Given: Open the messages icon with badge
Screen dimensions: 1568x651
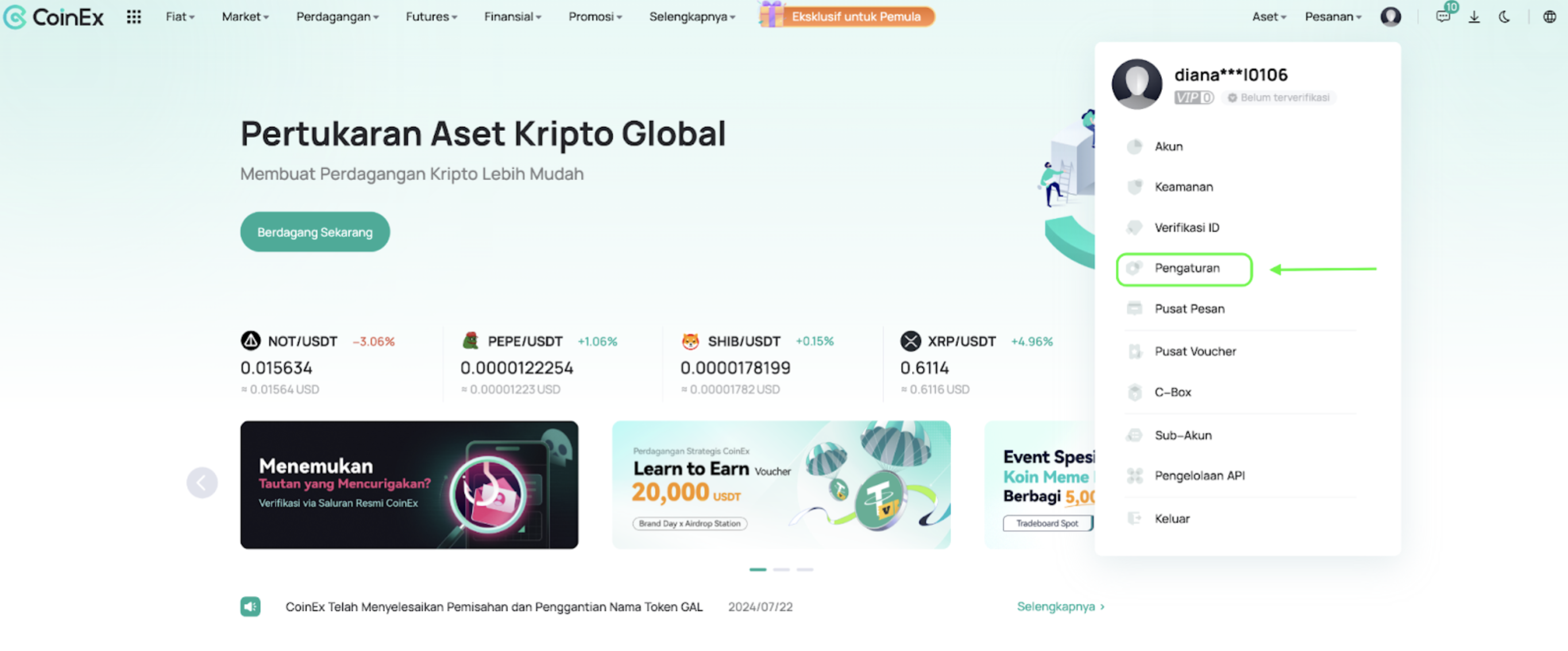Looking at the screenshot, I should click(x=1443, y=16).
